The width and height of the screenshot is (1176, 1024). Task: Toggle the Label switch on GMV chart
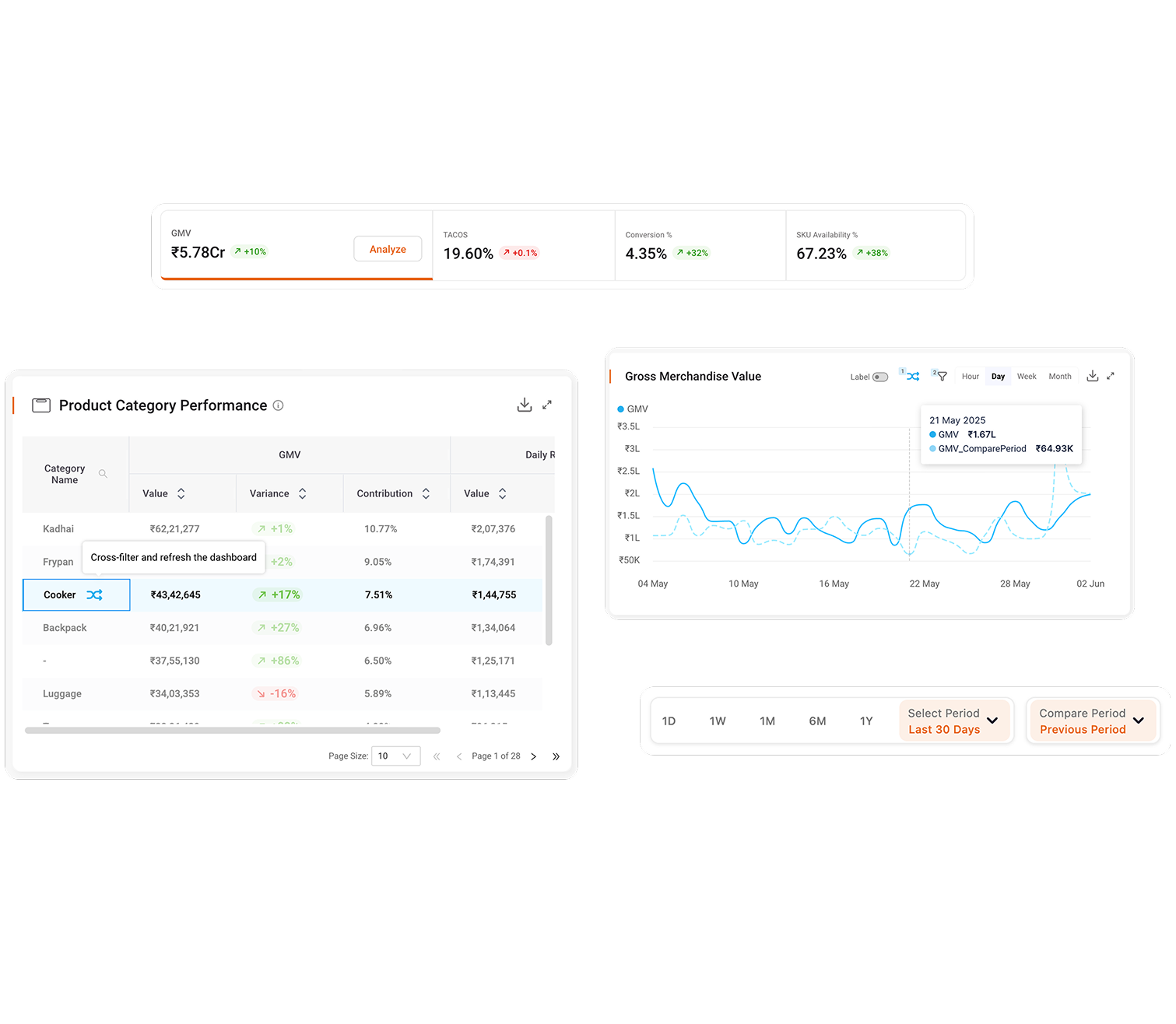pos(880,377)
